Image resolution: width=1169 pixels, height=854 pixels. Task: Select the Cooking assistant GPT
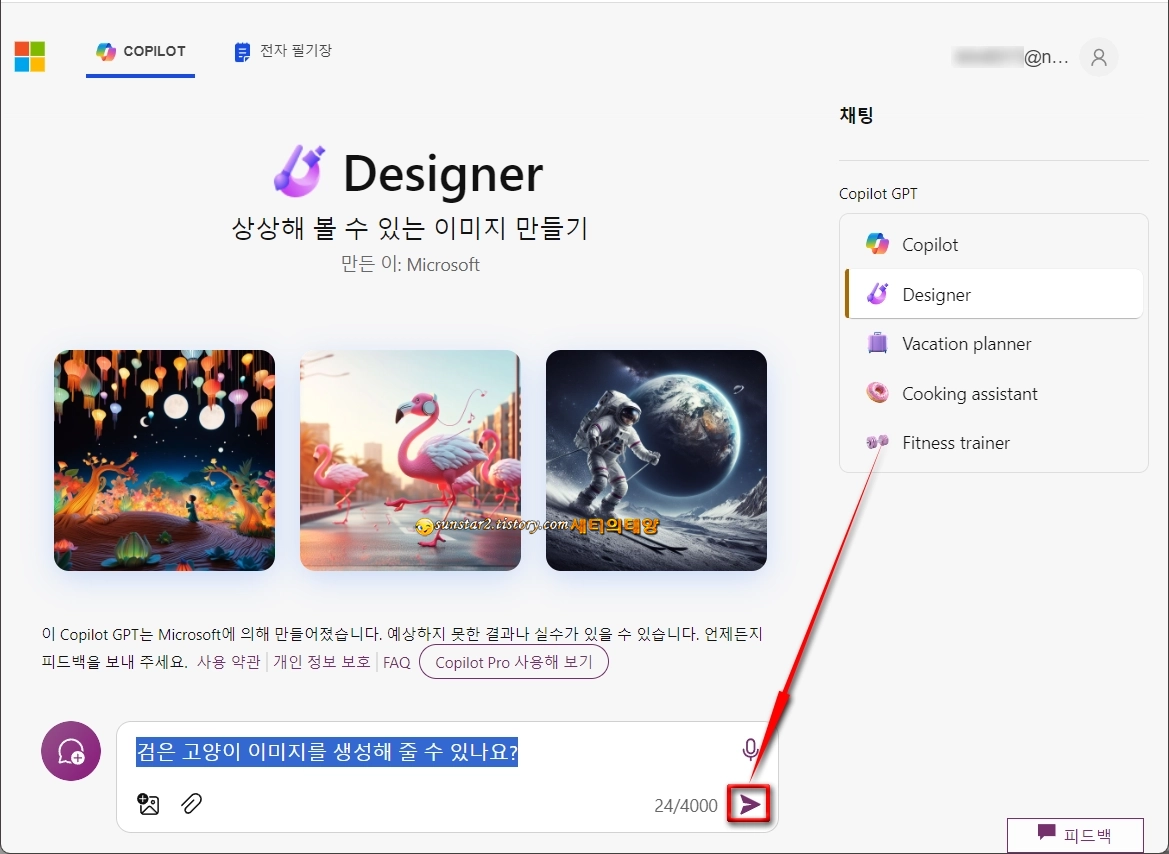pos(969,393)
